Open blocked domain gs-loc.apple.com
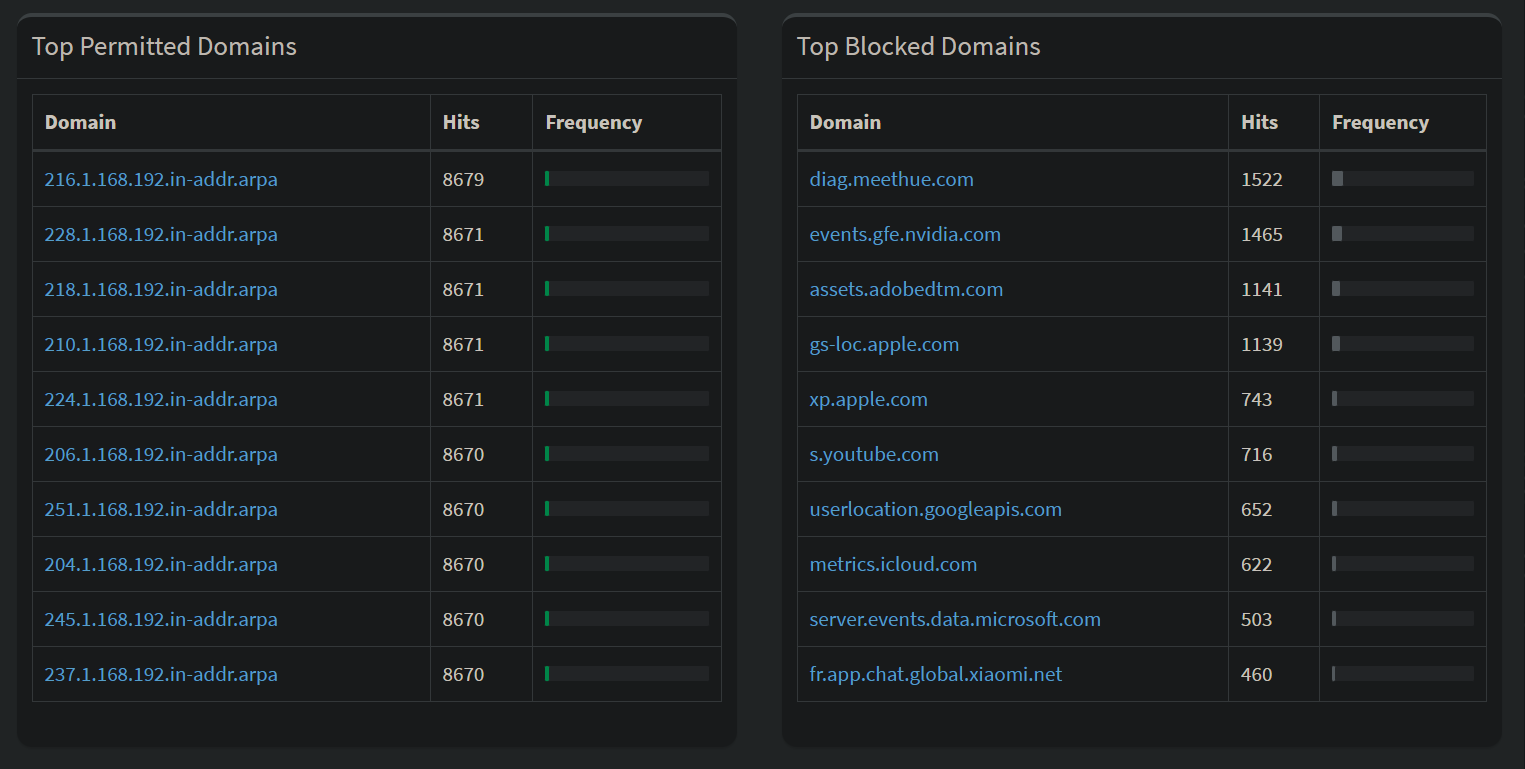 (884, 344)
